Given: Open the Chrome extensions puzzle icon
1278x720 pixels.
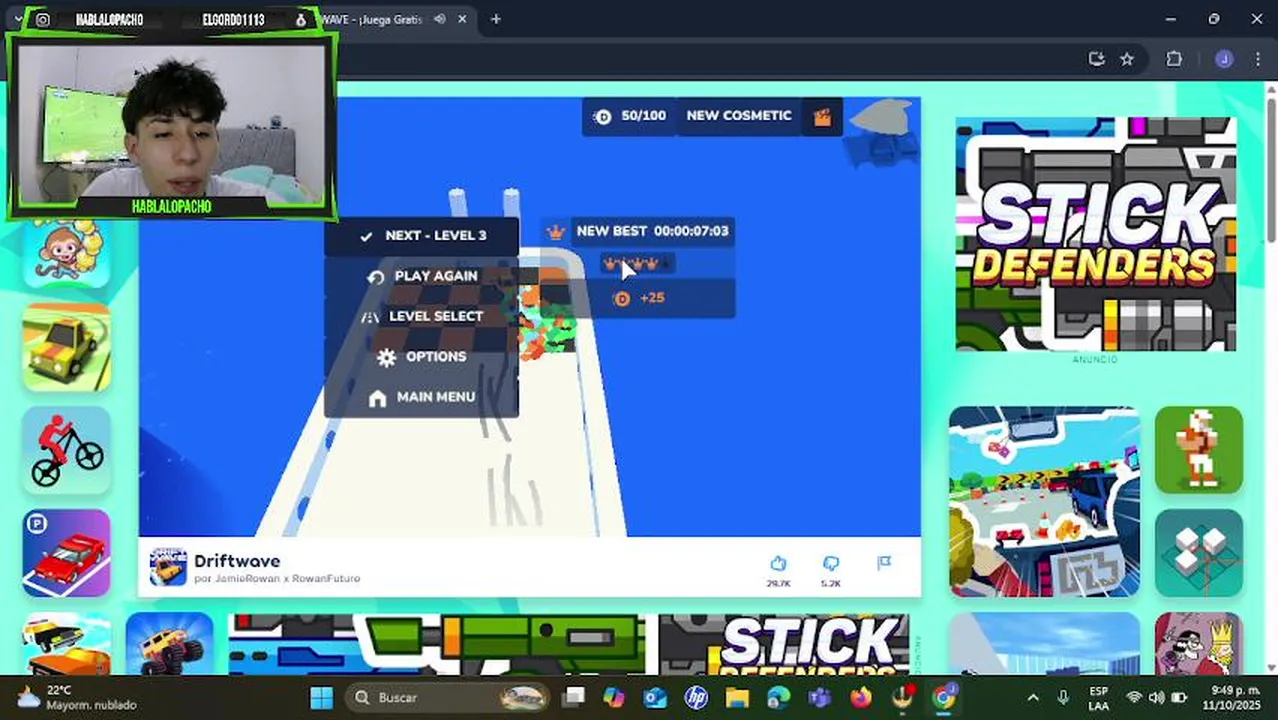Looking at the screenshot, I should [x=1174, y=59].
